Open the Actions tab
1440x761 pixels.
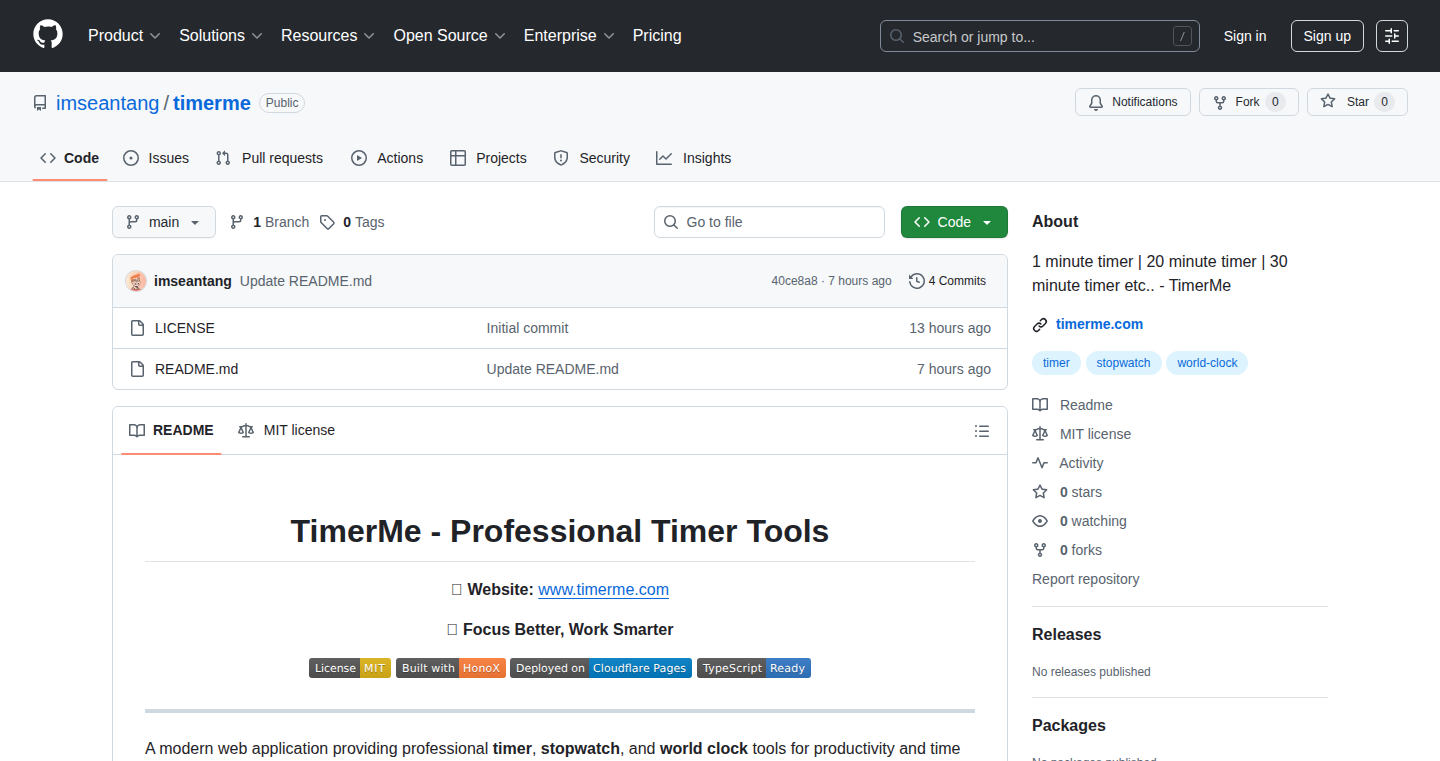click(x=387, y=158)
